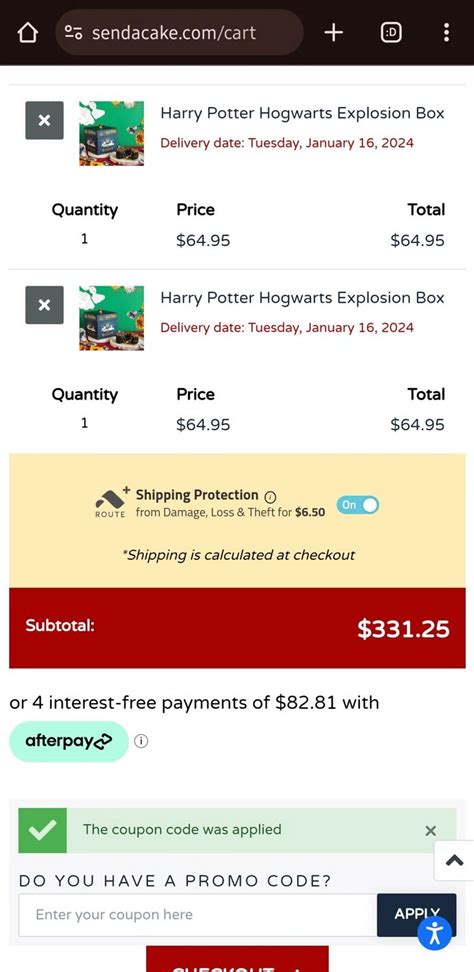474x972 pixels.
Task: Click the site settings icon in address bar
Action: [74, 33]
